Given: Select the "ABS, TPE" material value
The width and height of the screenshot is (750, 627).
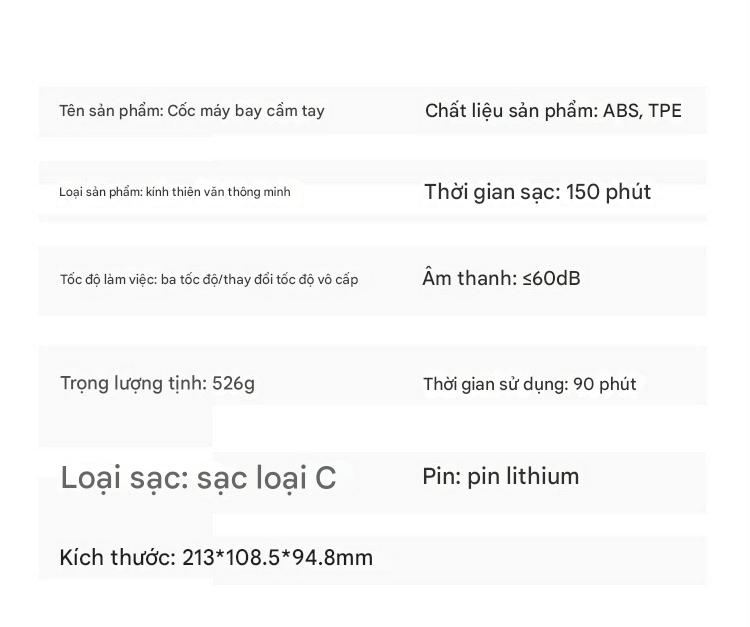Looking at the screenshot, I should pos(642,111).
